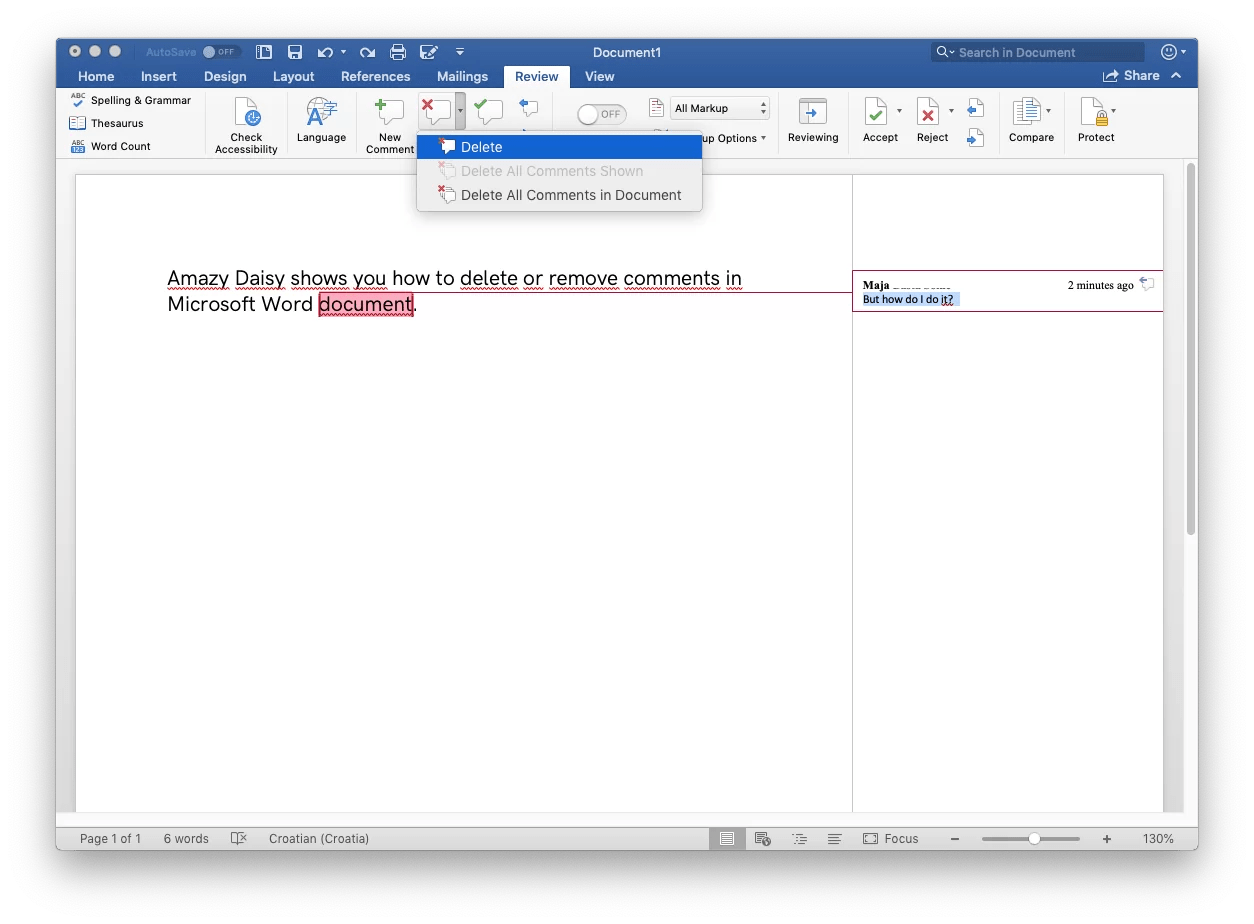Open the All Markup dropdown
The height and width of the screenshot is (924, 1254).
pyautogui.click(x=719, y=107)
